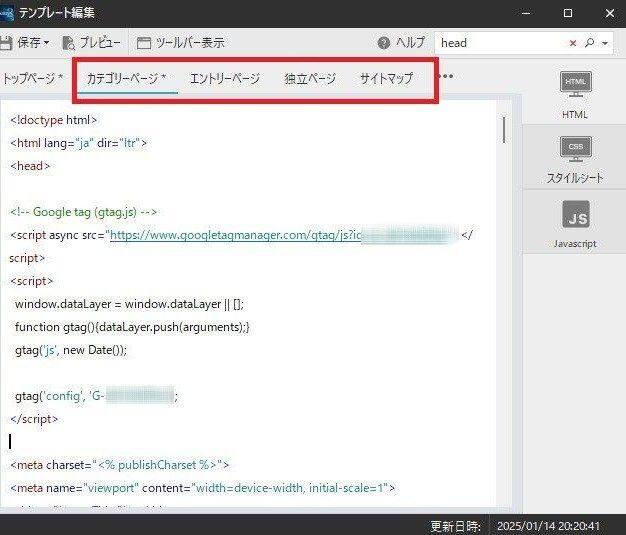Select the Javascript editor icon
Image resolution: width=626 pixels, height=535 pixels.
point(574,224)
